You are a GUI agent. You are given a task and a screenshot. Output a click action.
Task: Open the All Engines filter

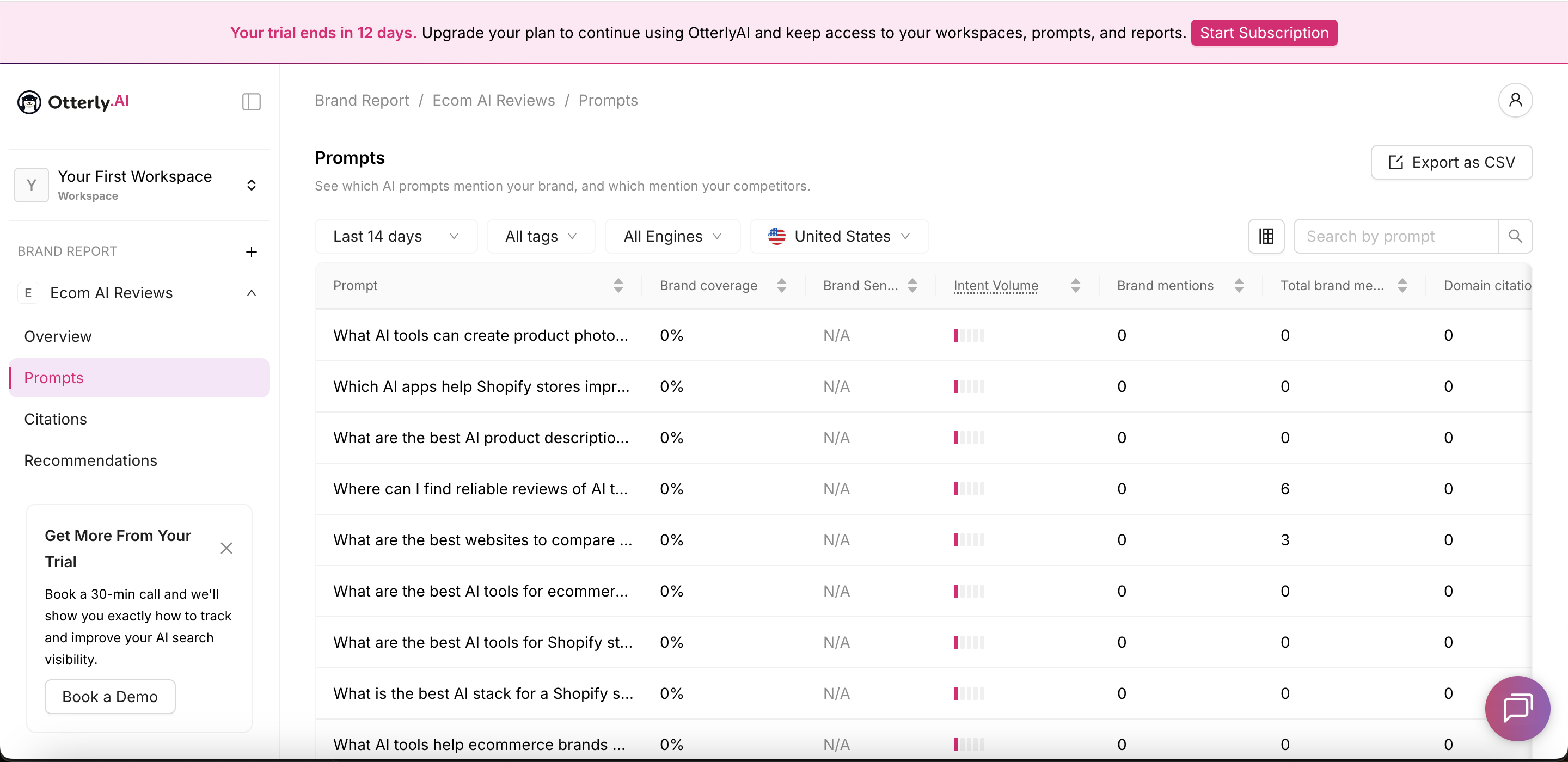point(672,236)
